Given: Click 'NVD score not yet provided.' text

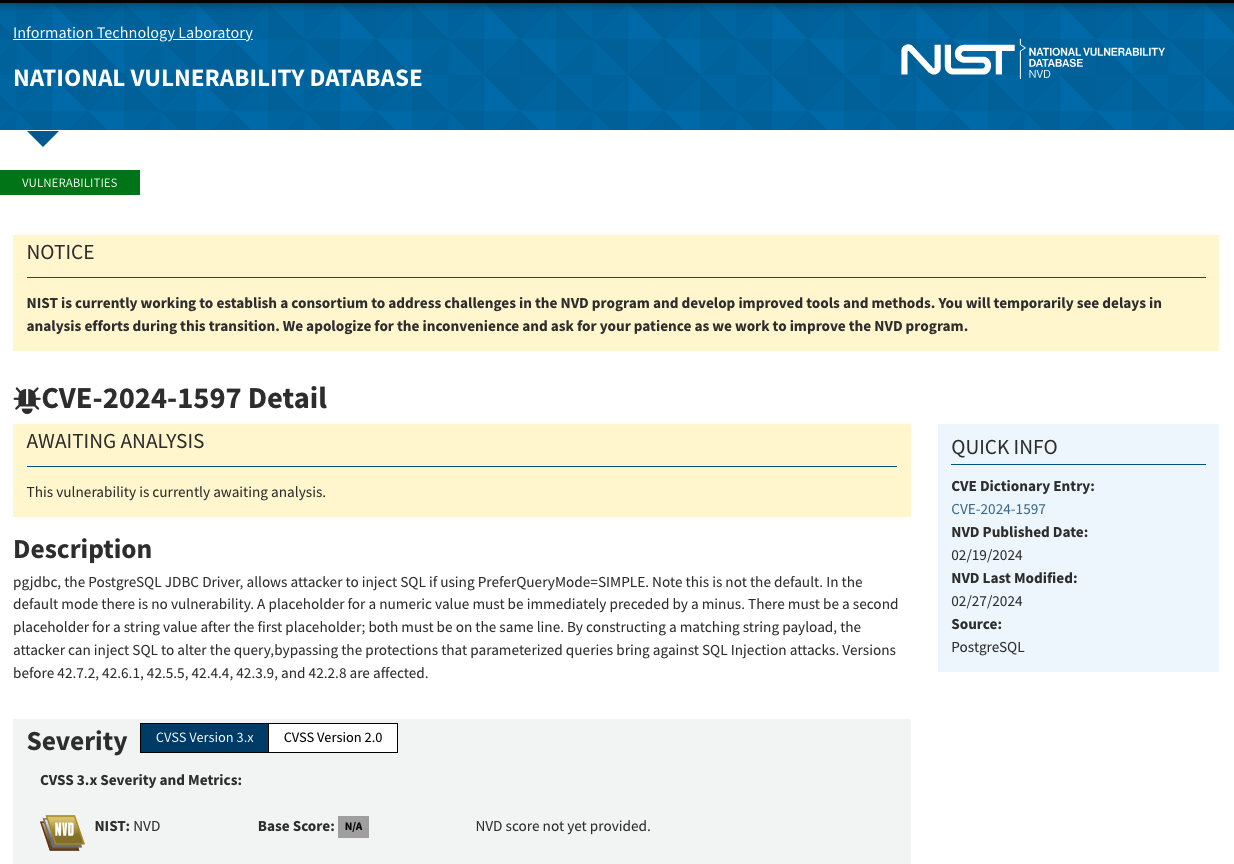Looking at the screenshot, I should [x=563, y=826].
